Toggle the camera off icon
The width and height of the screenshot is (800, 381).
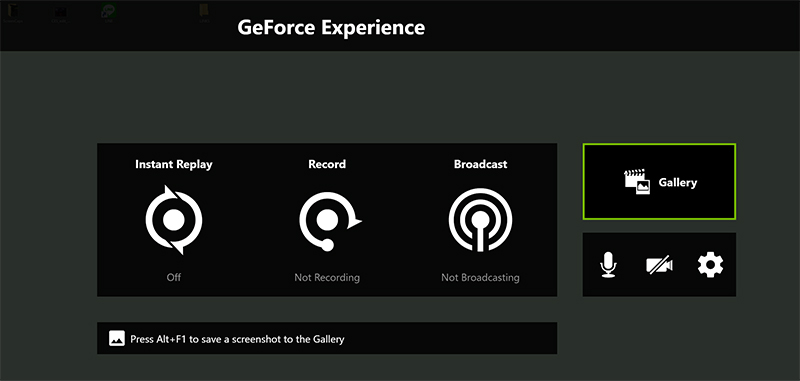tap(659, 265)
